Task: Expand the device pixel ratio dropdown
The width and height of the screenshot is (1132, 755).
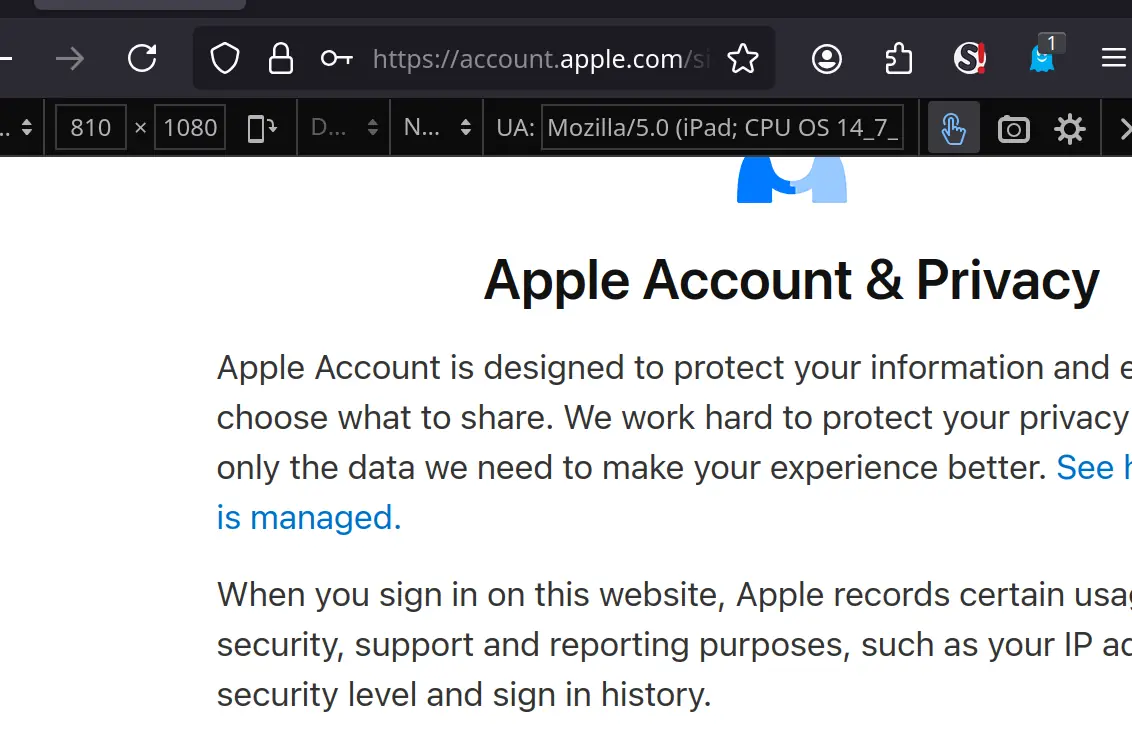Action: tap(344, 128)
